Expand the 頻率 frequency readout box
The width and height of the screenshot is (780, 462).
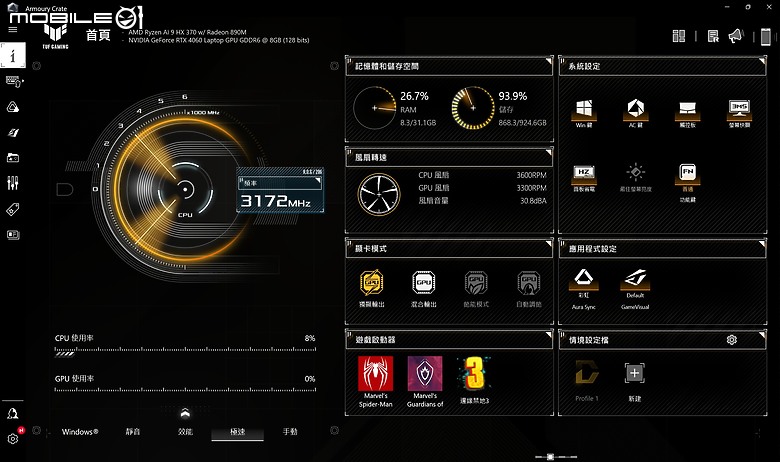(280, 190)
